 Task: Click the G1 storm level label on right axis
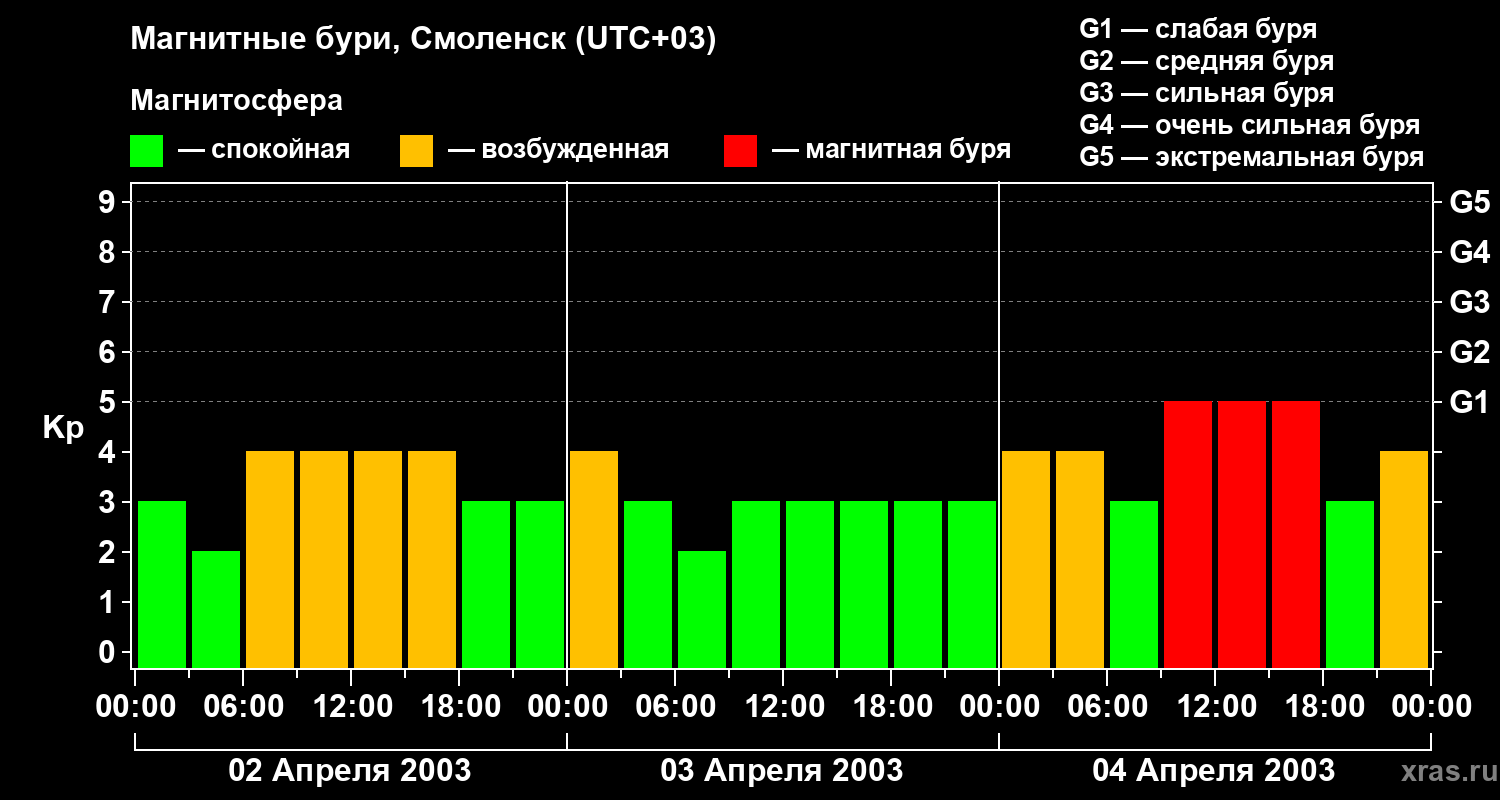[x=1469, y=403]
